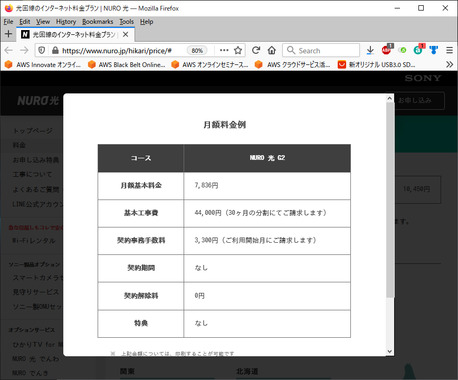The width and height of the screenshot is (458, 380).
Task: Go forward to the next page
Action: (x=24, y=50)
